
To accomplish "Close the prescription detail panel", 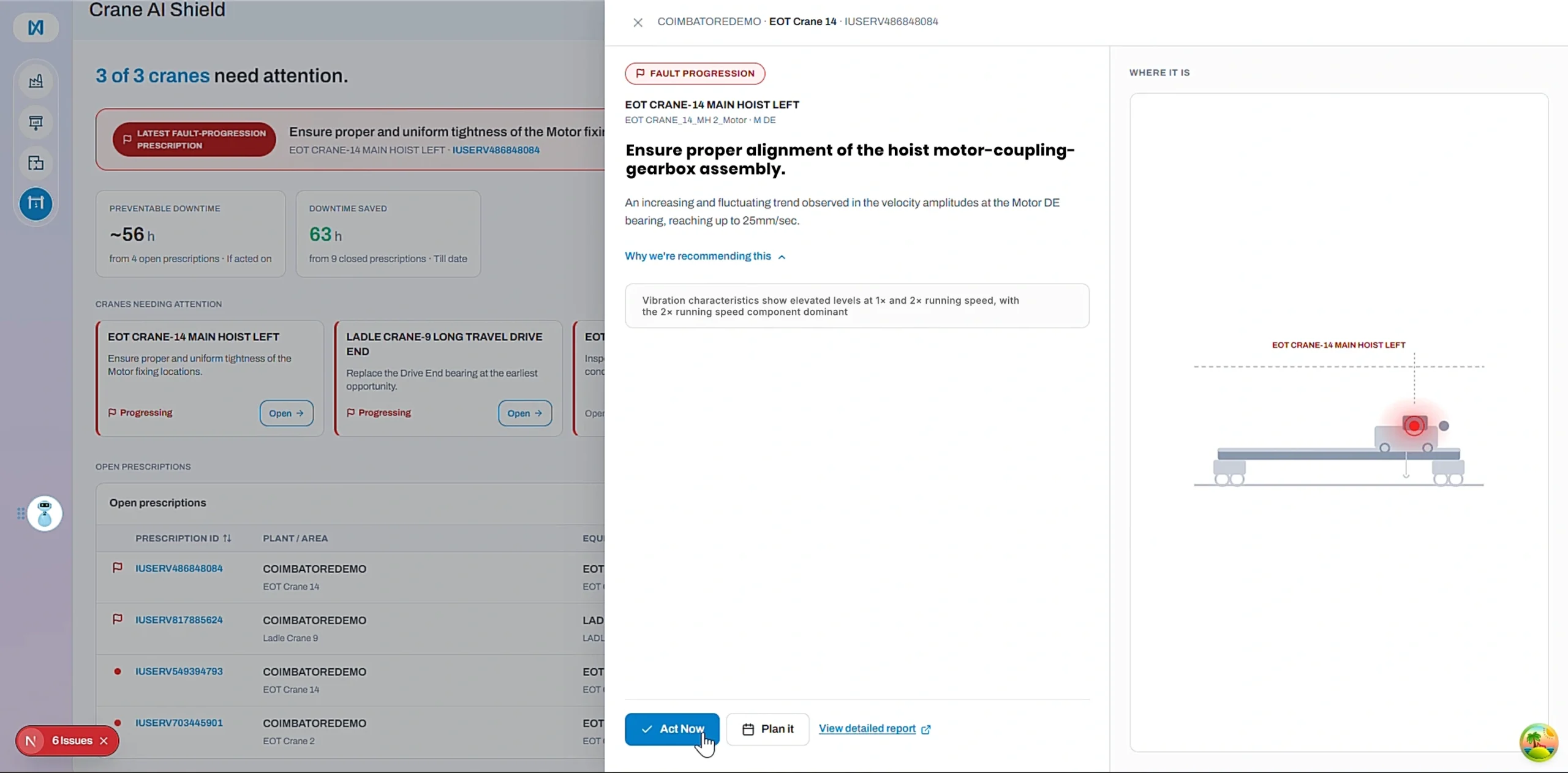I will pyautogui.click(x=638, y=23).
